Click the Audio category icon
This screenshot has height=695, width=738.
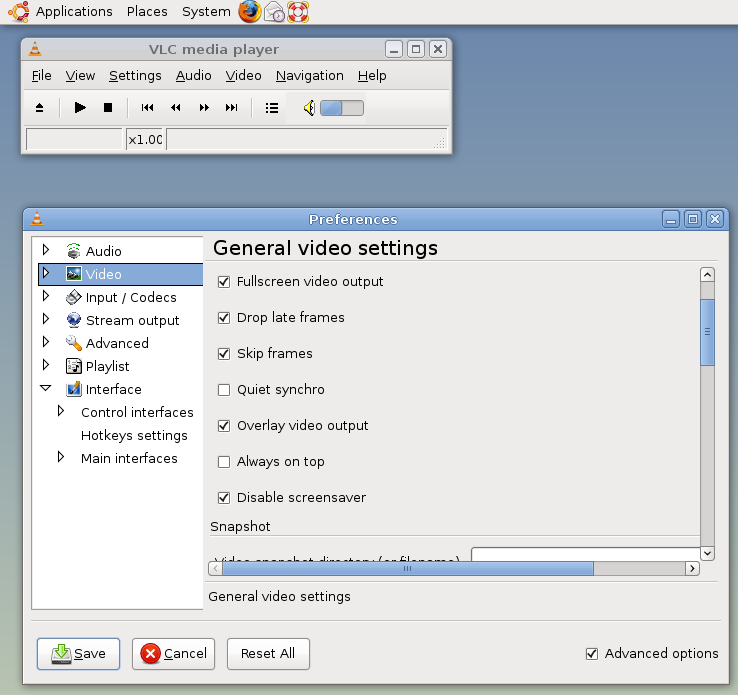tap(73, 251)
